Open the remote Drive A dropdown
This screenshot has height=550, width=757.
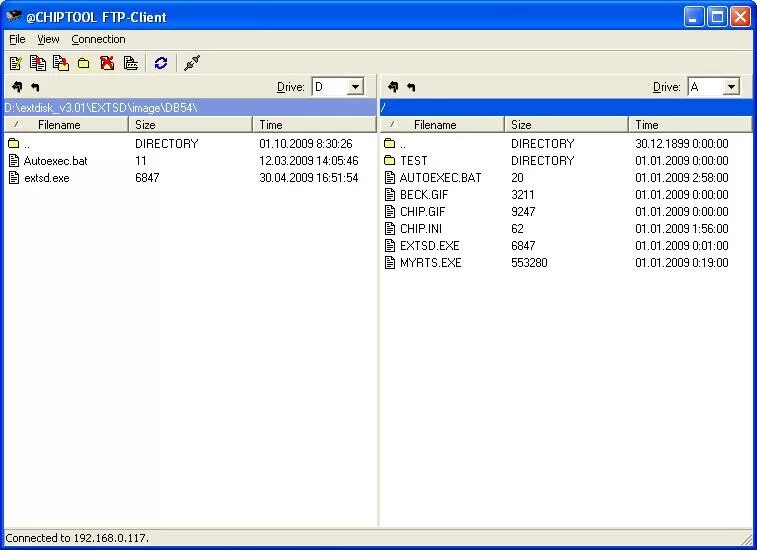[731, 87]
